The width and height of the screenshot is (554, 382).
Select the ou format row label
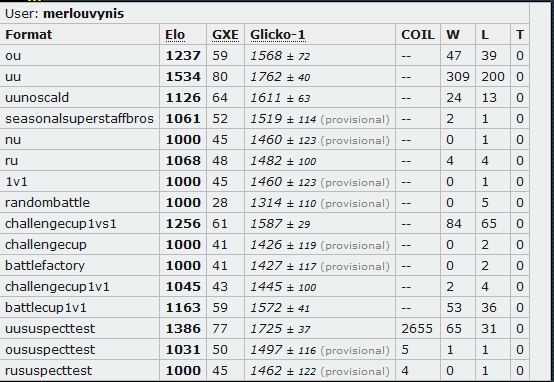coord(13,56)
